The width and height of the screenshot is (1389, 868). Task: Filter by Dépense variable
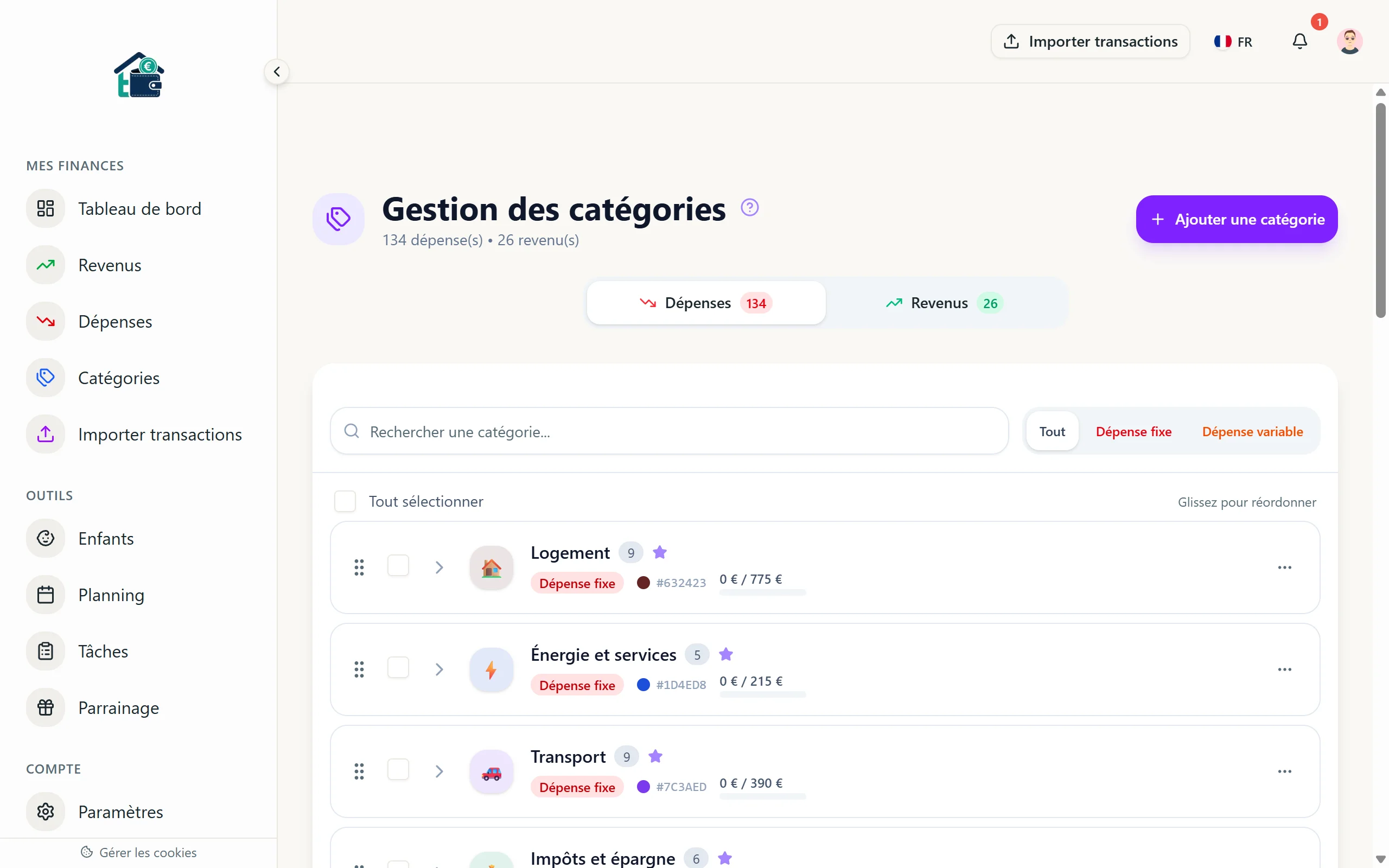click(x=1252, y=432)
